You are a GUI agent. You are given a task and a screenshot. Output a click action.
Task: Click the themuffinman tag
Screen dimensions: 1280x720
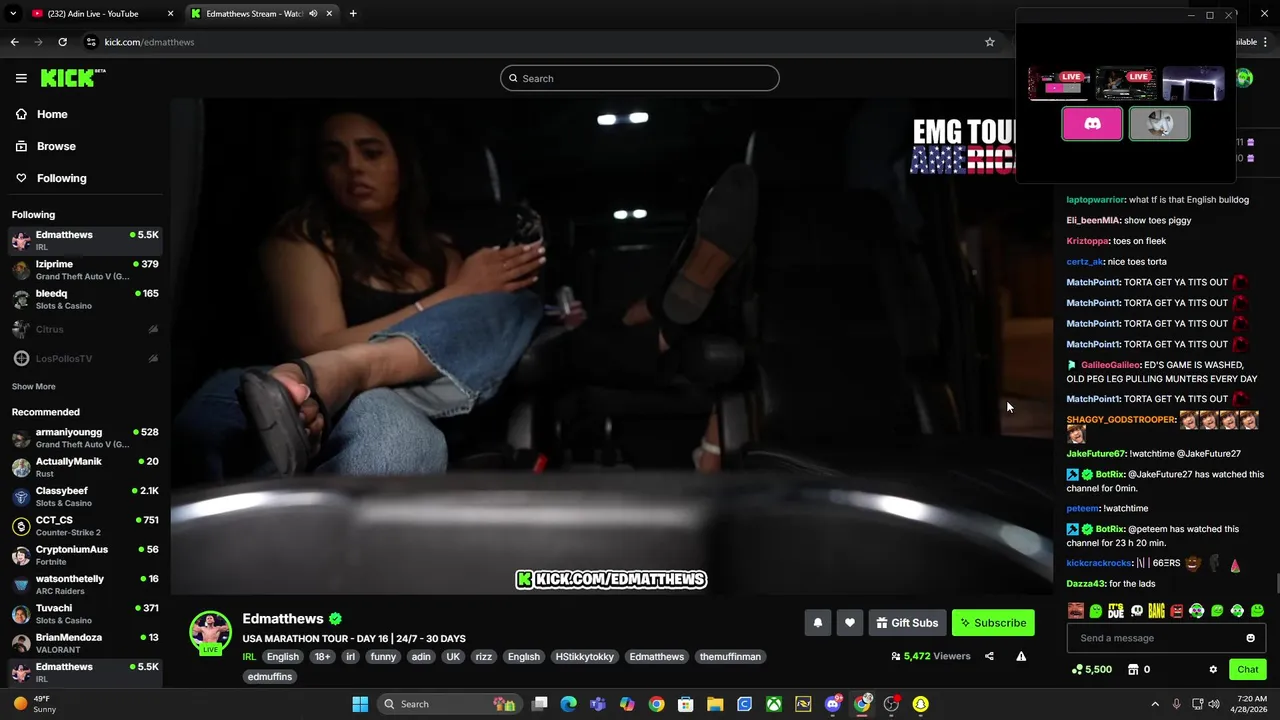[730, 657]
